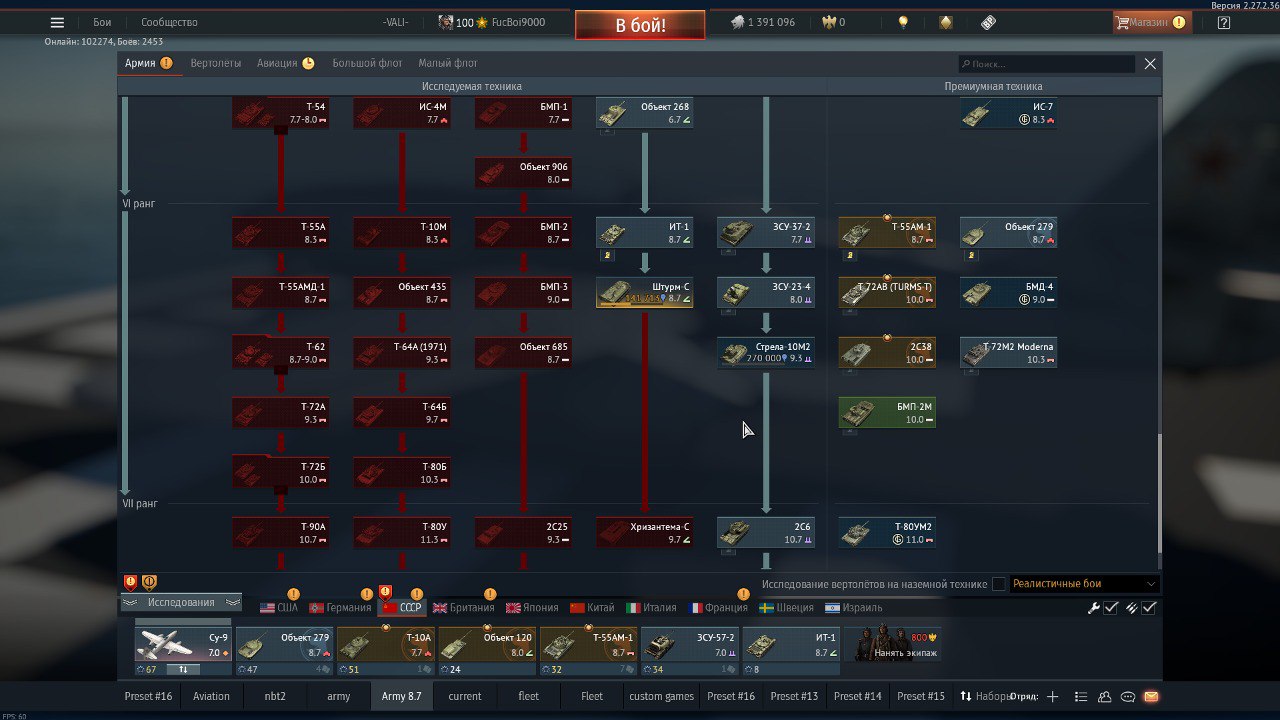Screen dimensions: 1280x720
Task: Select the ЗСУ-37-2 vehicle in tree
Action: click(x=766, y=232)
